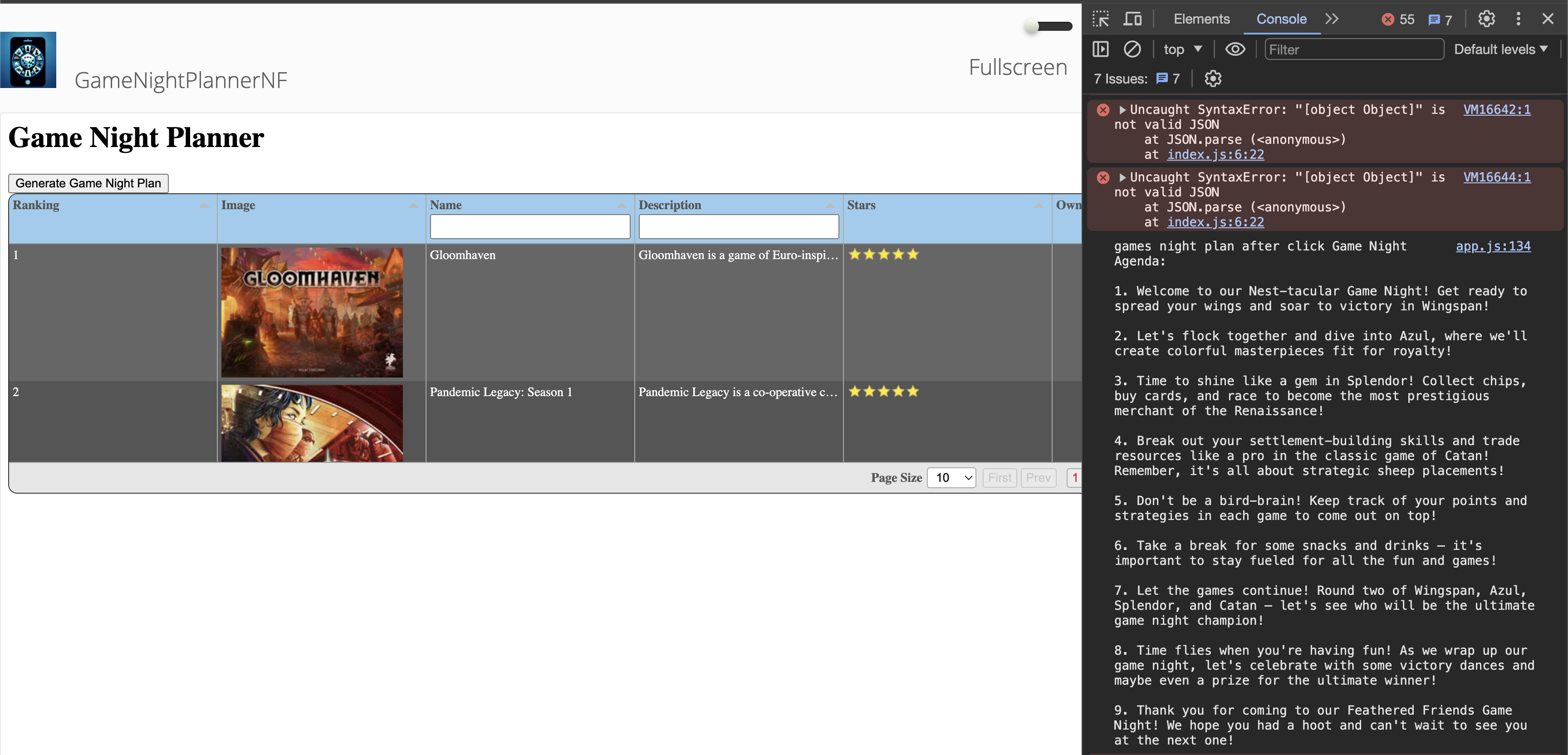
Task: Open the 'top' execution context dropdown
Action: pyautogui.click(x=1181, y=49)
